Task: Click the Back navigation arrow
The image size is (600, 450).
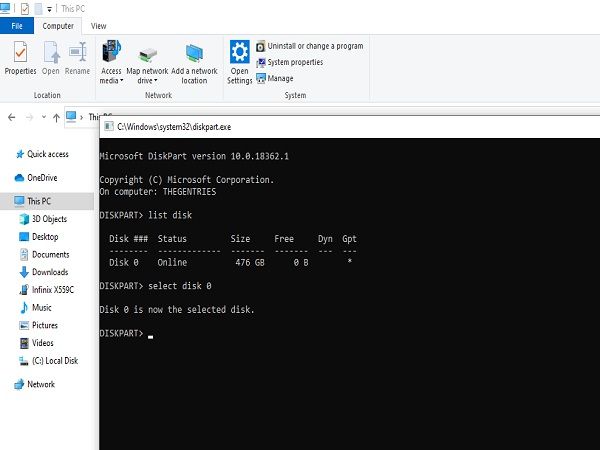Action: 11,117
